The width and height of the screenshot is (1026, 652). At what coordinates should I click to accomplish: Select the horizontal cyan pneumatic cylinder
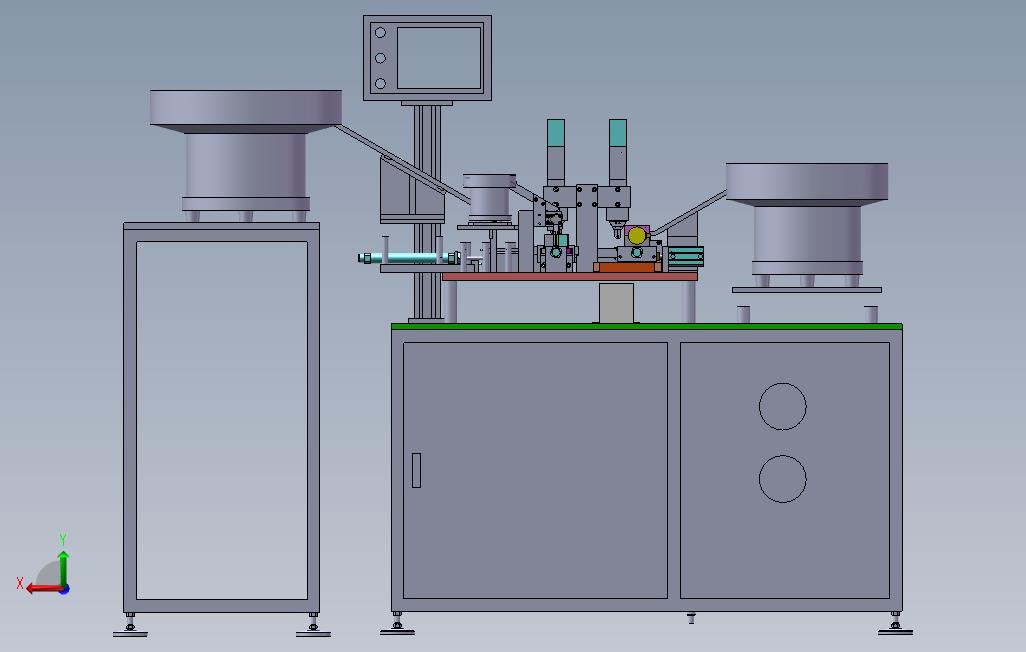tap(408, 258)
